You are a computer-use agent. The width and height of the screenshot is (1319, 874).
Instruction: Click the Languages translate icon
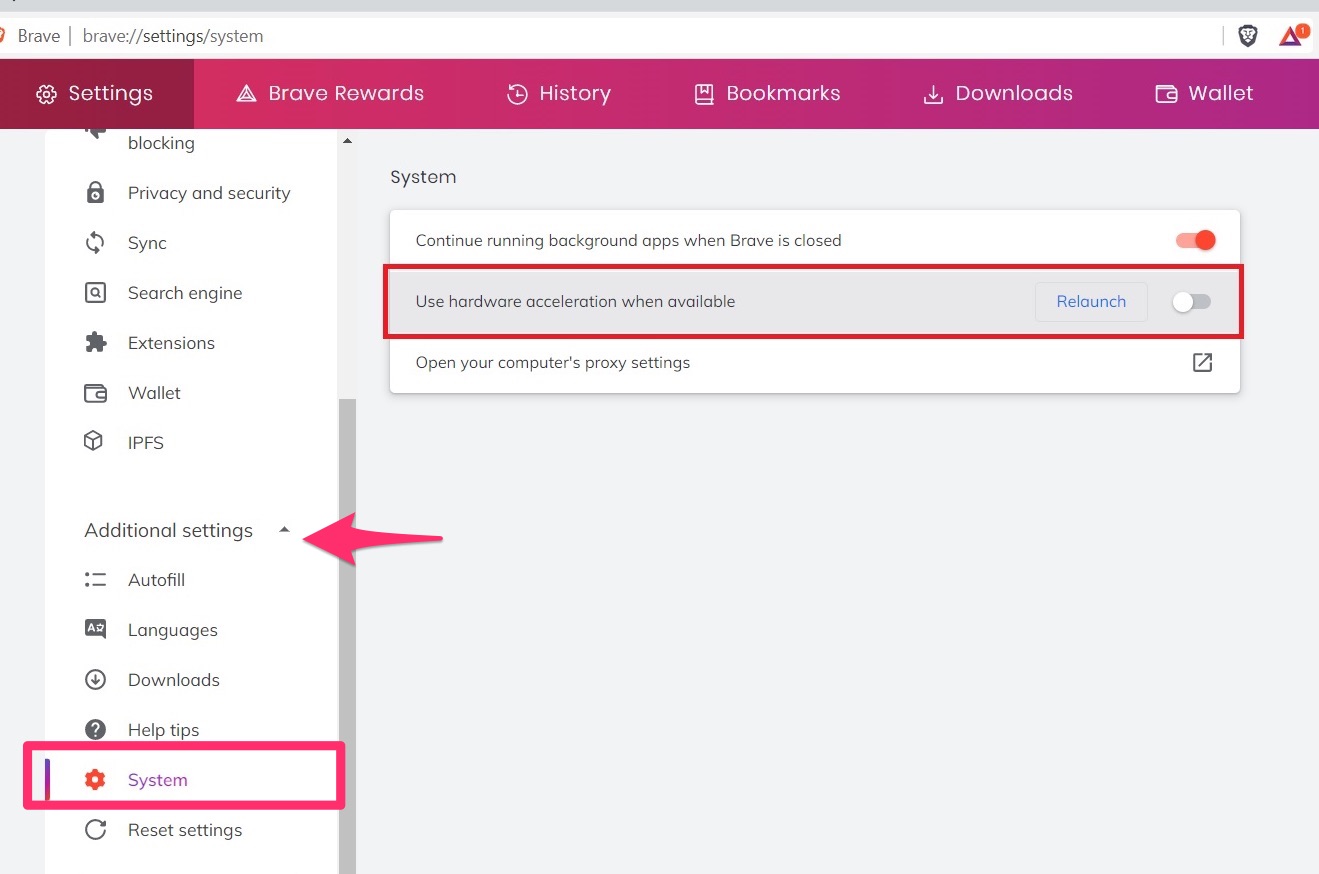coord(95,630)
